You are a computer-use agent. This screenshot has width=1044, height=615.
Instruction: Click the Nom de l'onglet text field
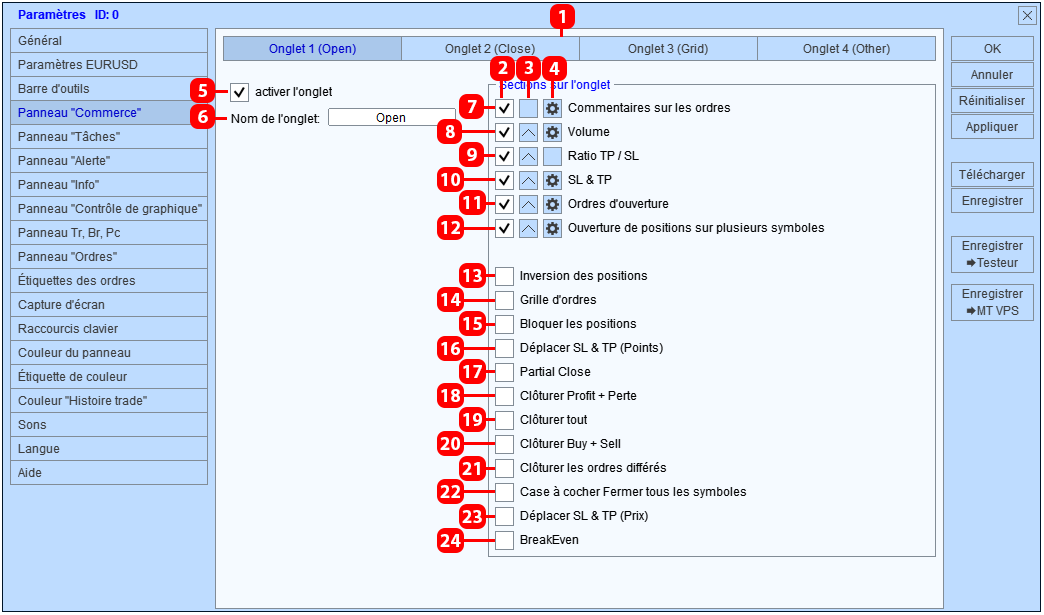pyautogui.click(x=391, y=118)
